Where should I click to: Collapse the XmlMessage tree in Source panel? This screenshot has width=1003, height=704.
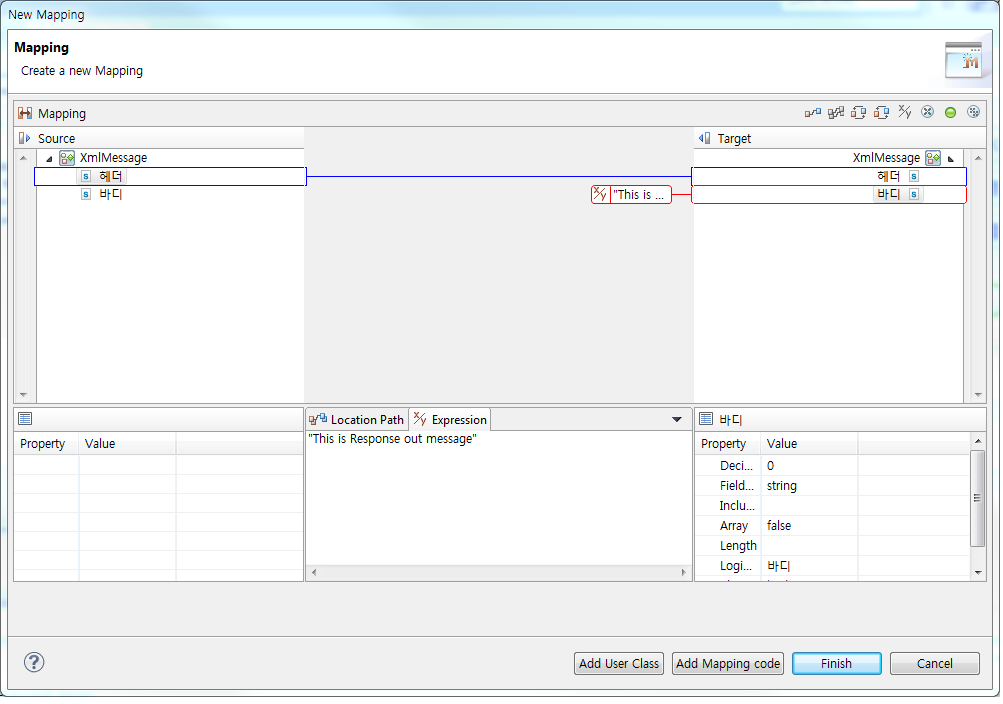(48, 157)
